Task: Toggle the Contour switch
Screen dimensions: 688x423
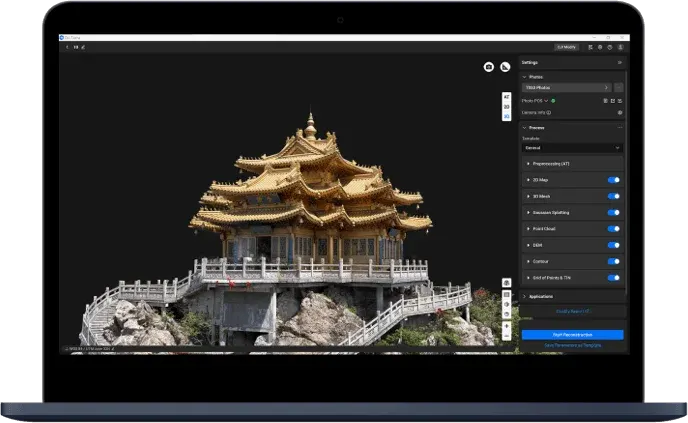Action: pyautogui.click(x=613, y=262)
